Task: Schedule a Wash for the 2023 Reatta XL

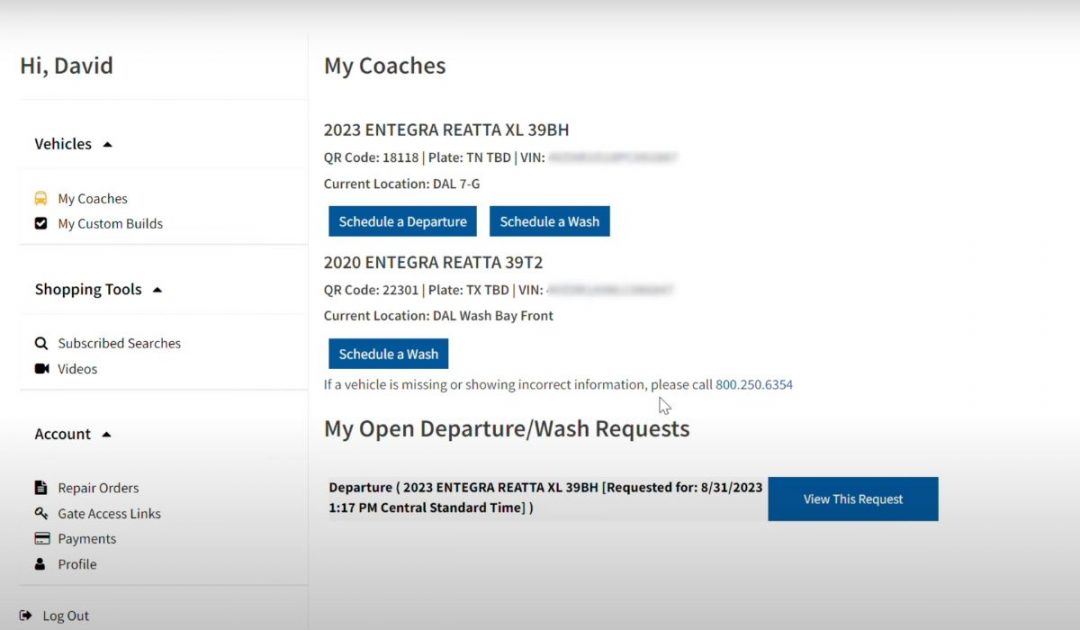Action: 549,221
